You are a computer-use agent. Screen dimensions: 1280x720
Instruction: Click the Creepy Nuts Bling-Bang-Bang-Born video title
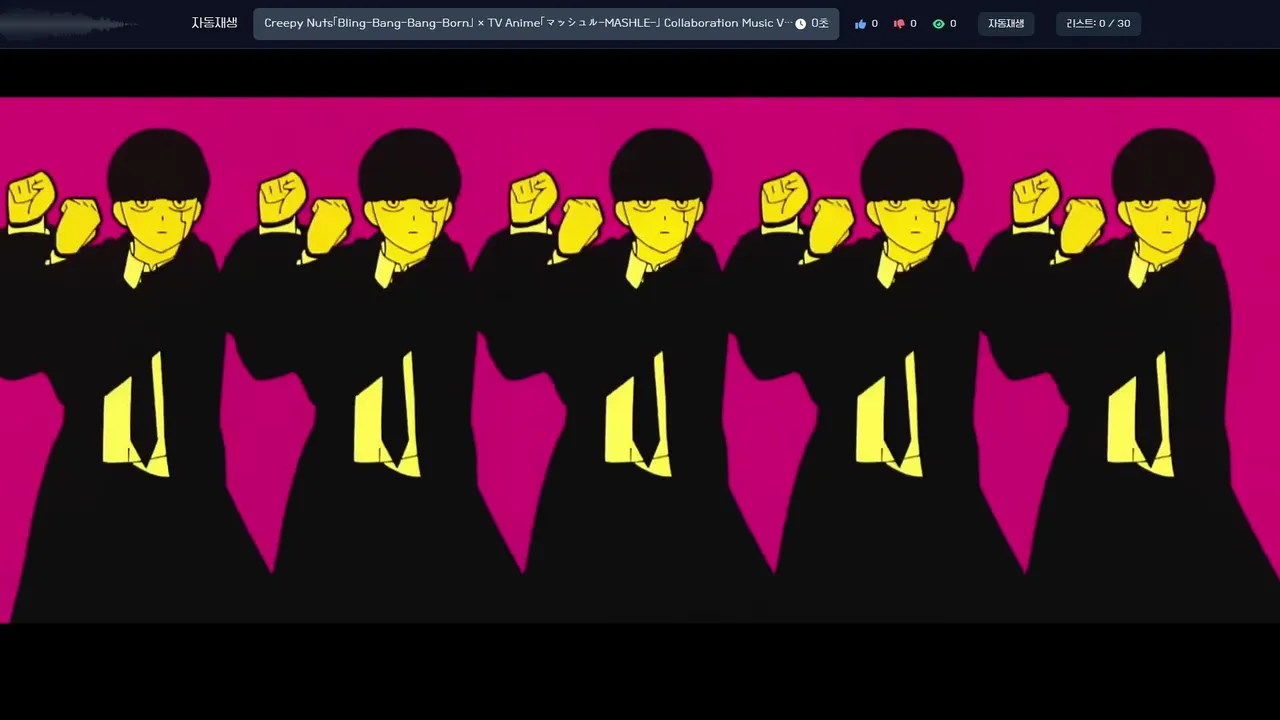[528, 23]
